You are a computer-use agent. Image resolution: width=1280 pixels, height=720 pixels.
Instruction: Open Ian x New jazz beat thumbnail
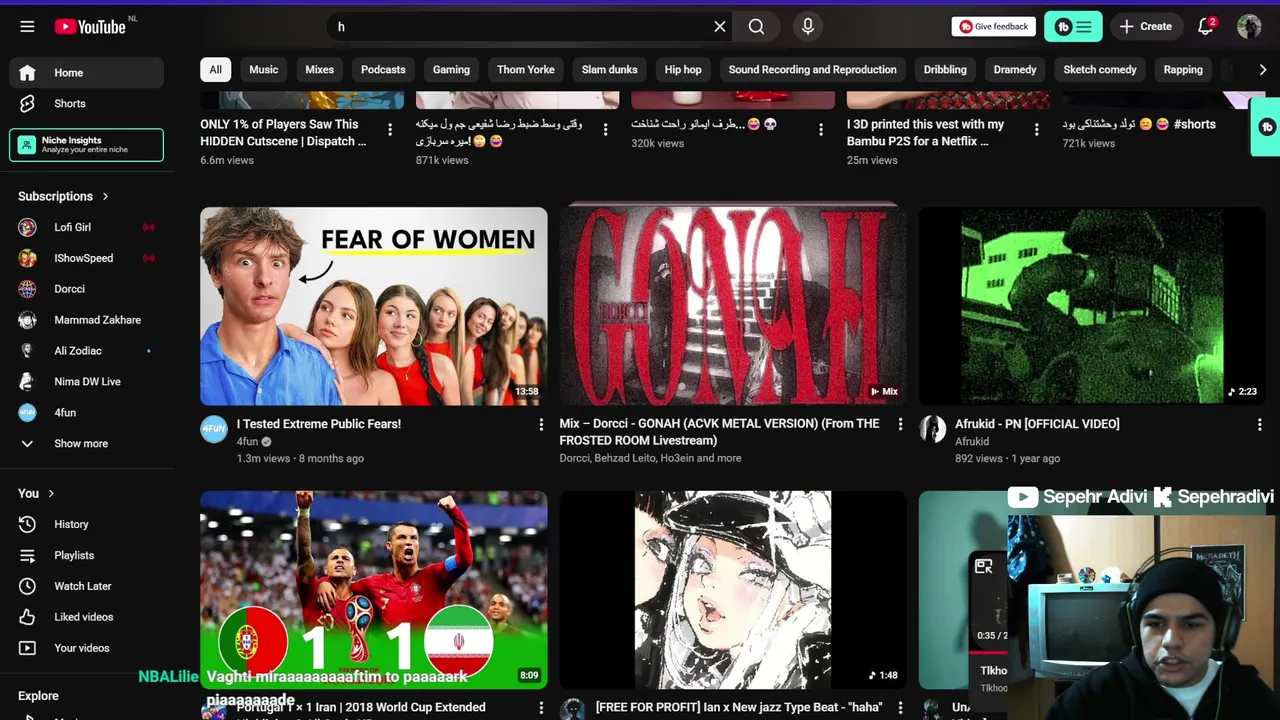(x=733, y=589)
